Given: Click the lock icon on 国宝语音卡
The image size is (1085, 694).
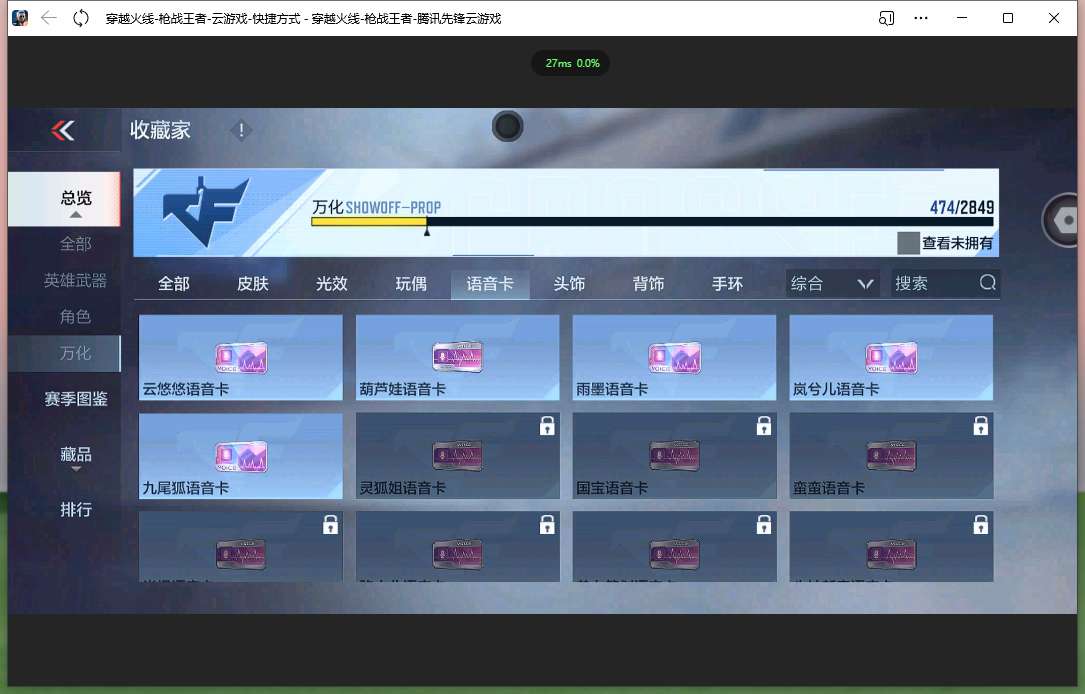Looking at the screenshot, I should click(x=764, y=426).
